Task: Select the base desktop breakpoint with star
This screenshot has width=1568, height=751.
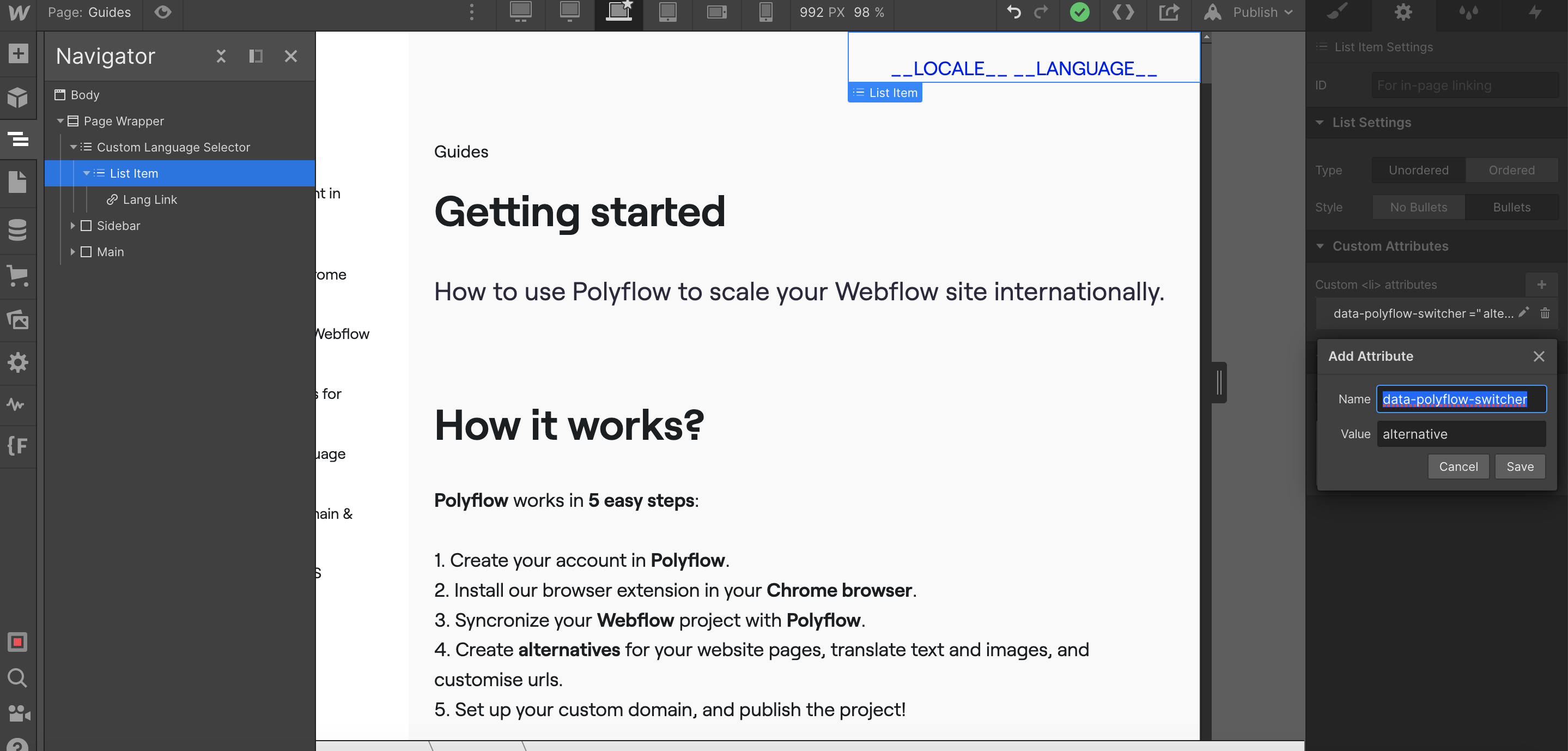Action: [619, 12]
